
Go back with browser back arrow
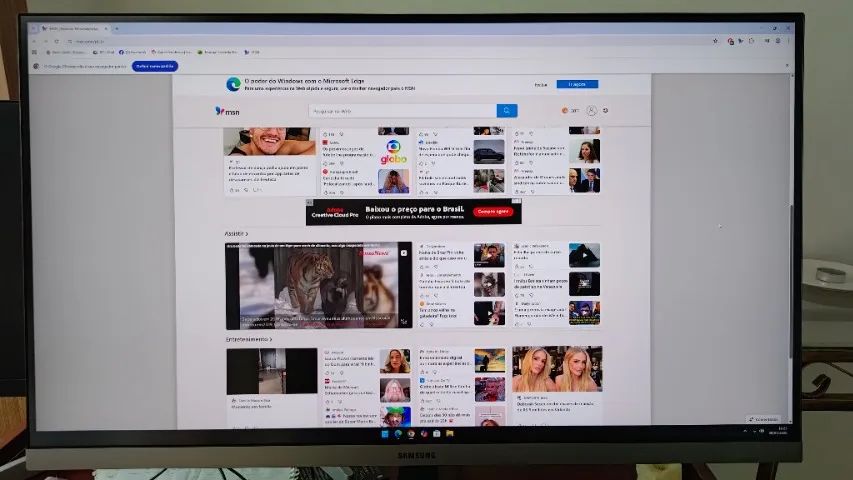click(x=35, y=41)
